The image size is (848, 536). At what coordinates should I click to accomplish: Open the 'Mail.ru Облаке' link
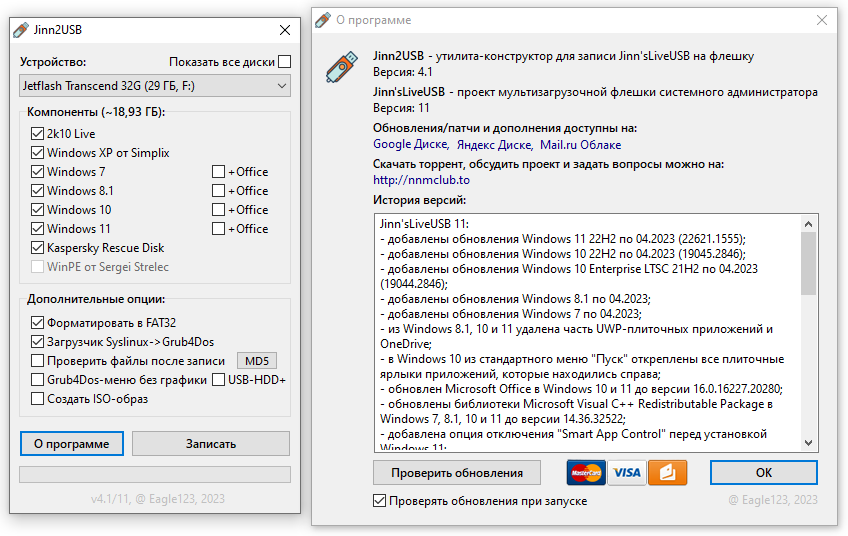[x=580, y=144]
